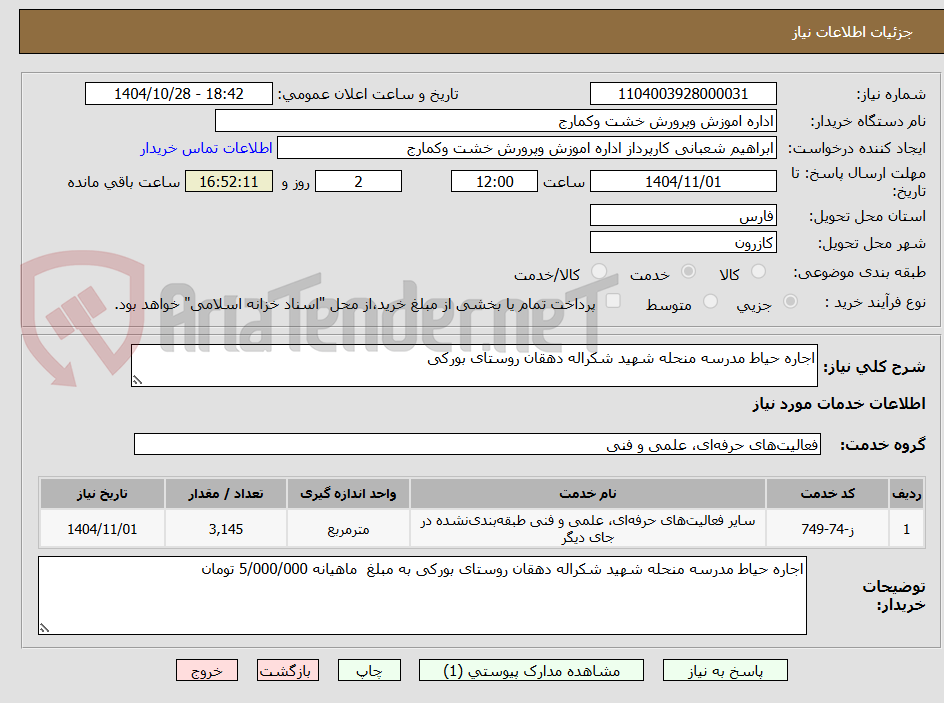This screenshot has width=944, height=703.
Task: Click the service name cell سایر فعالیت‌های حرفه‌ای
Action: (588, 528)
